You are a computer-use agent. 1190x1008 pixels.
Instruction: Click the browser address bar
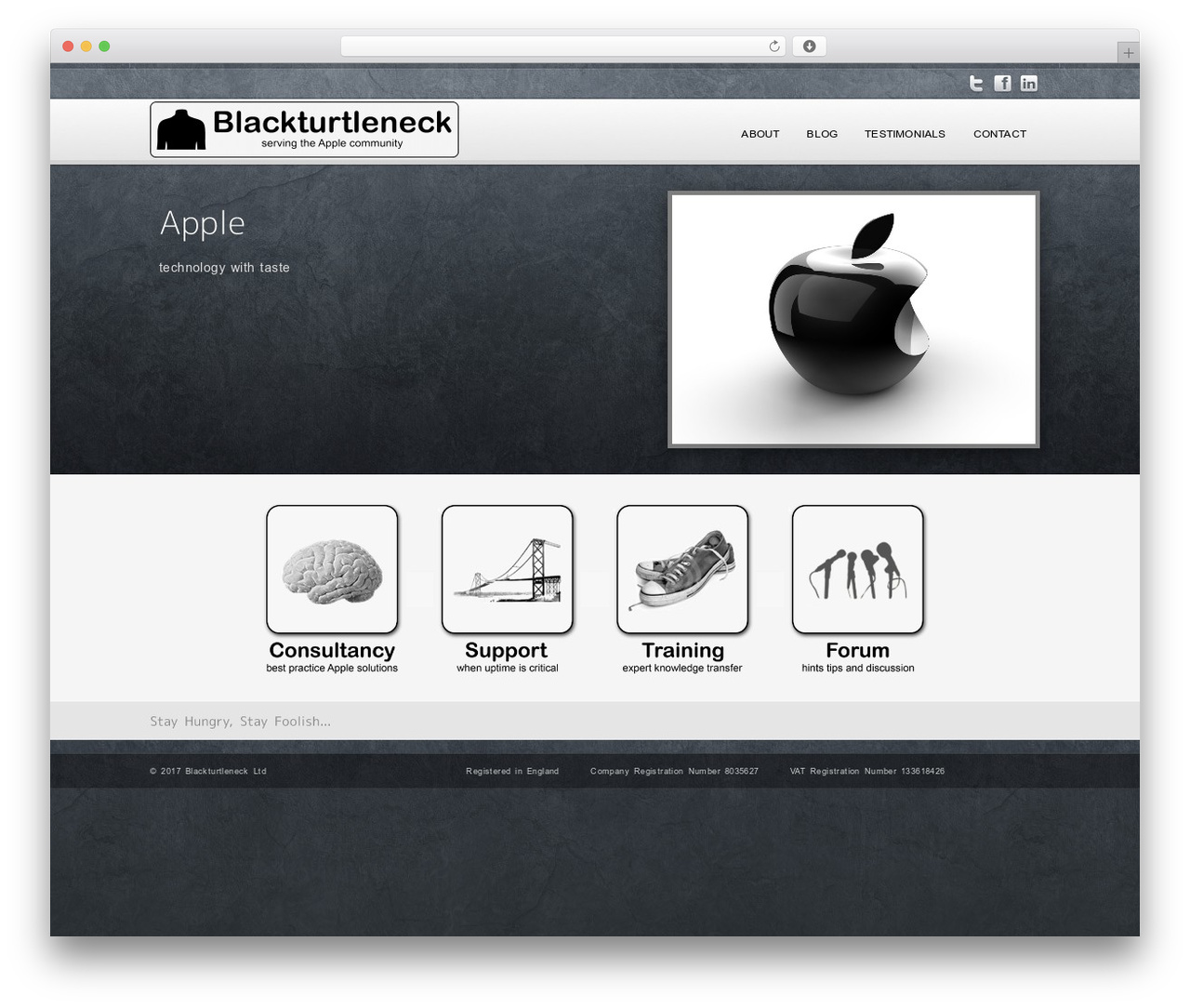[x=562, y=46]
